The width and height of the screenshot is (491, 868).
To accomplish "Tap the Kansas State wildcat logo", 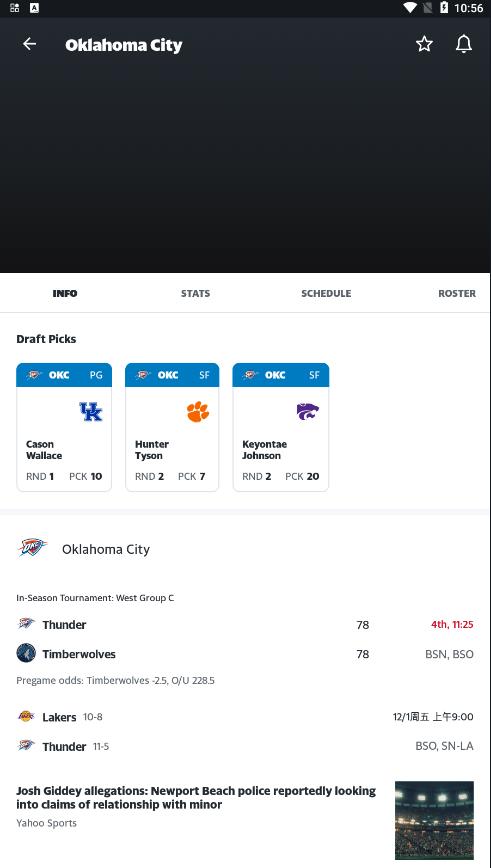I will coord(307,411).
